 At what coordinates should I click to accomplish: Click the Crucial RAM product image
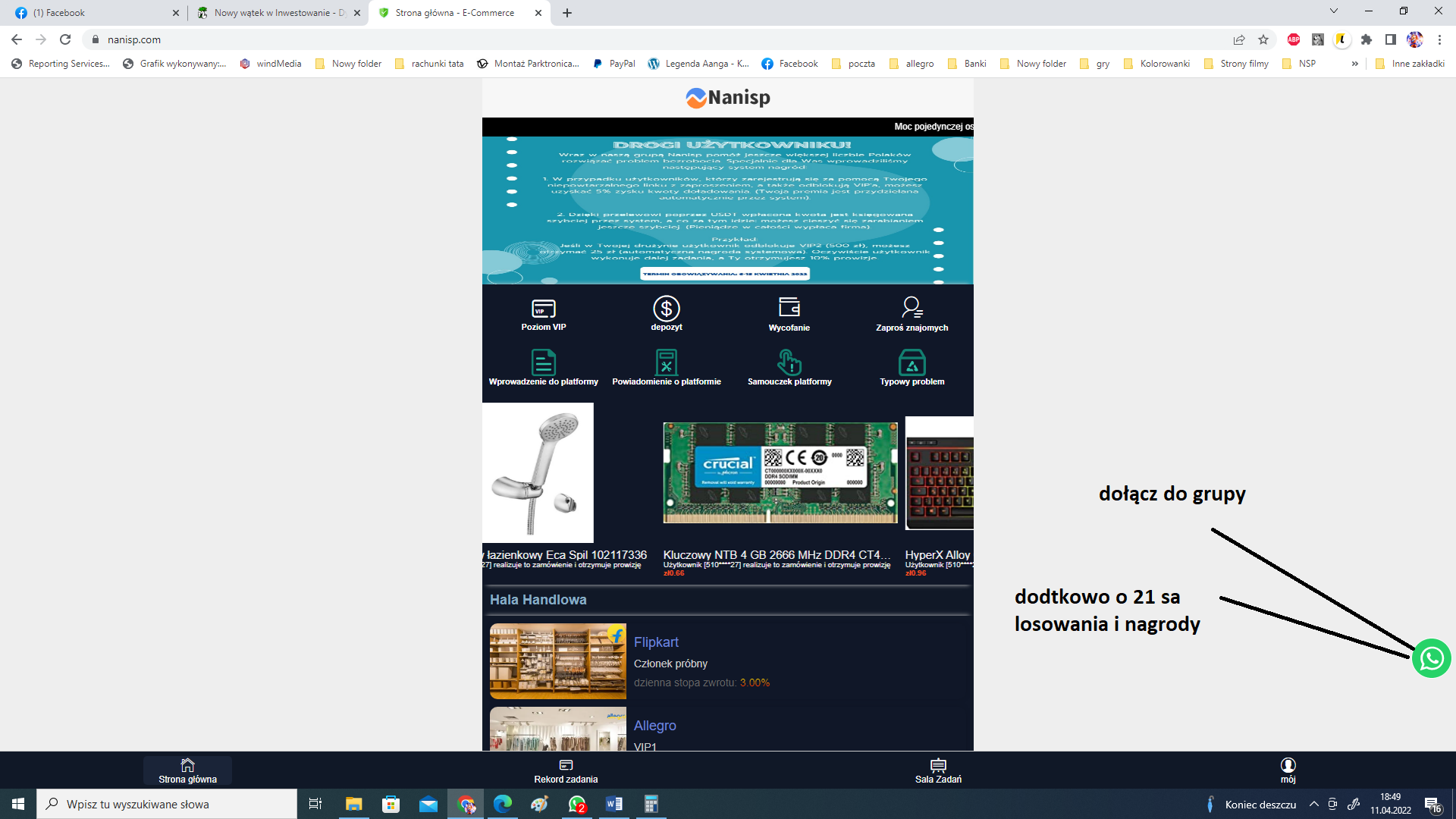(780, 472)
